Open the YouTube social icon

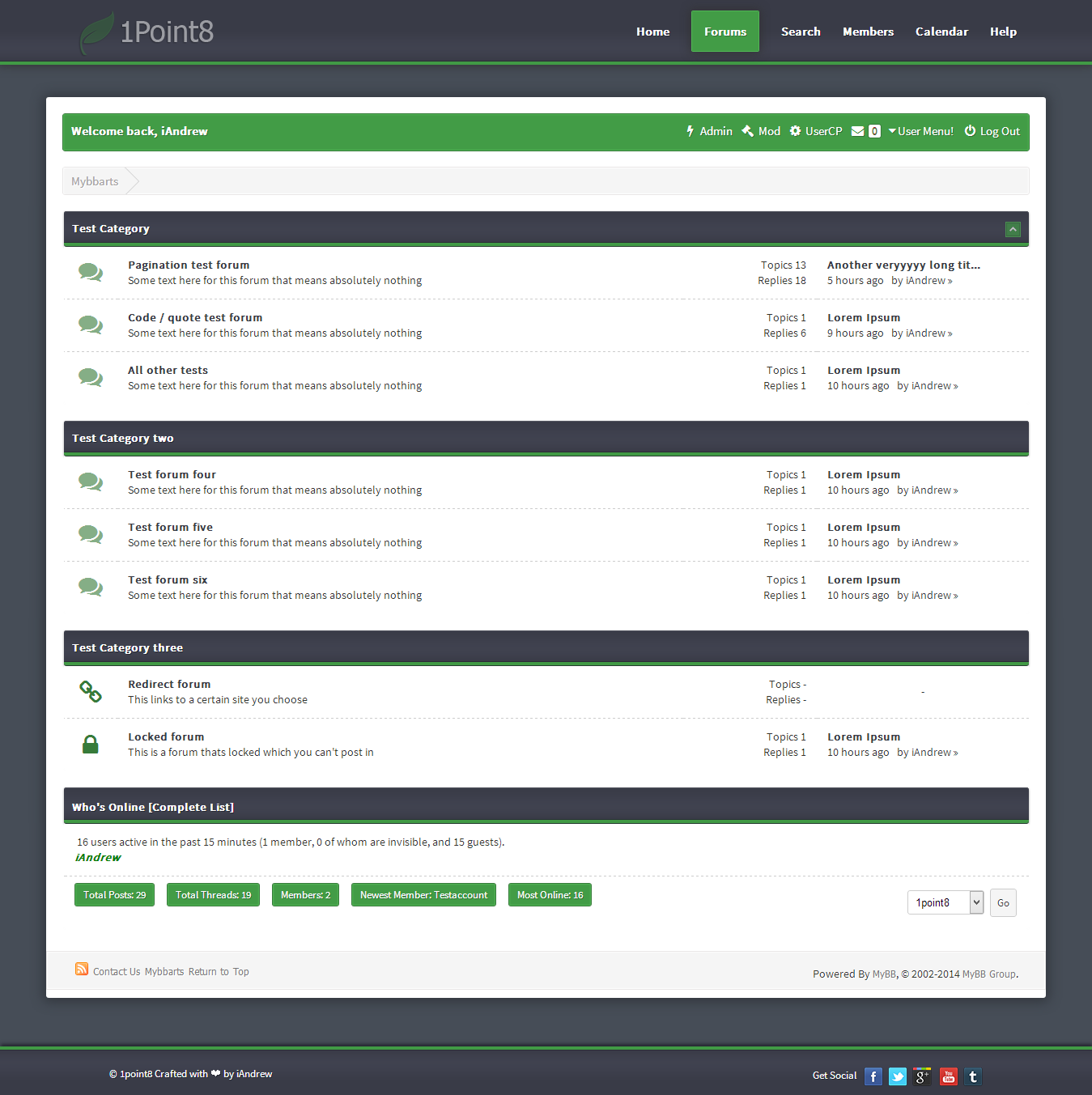coord(948,1076)
